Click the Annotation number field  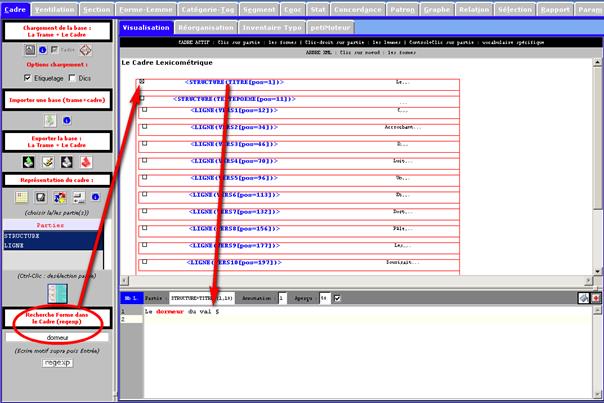[282, 298]
